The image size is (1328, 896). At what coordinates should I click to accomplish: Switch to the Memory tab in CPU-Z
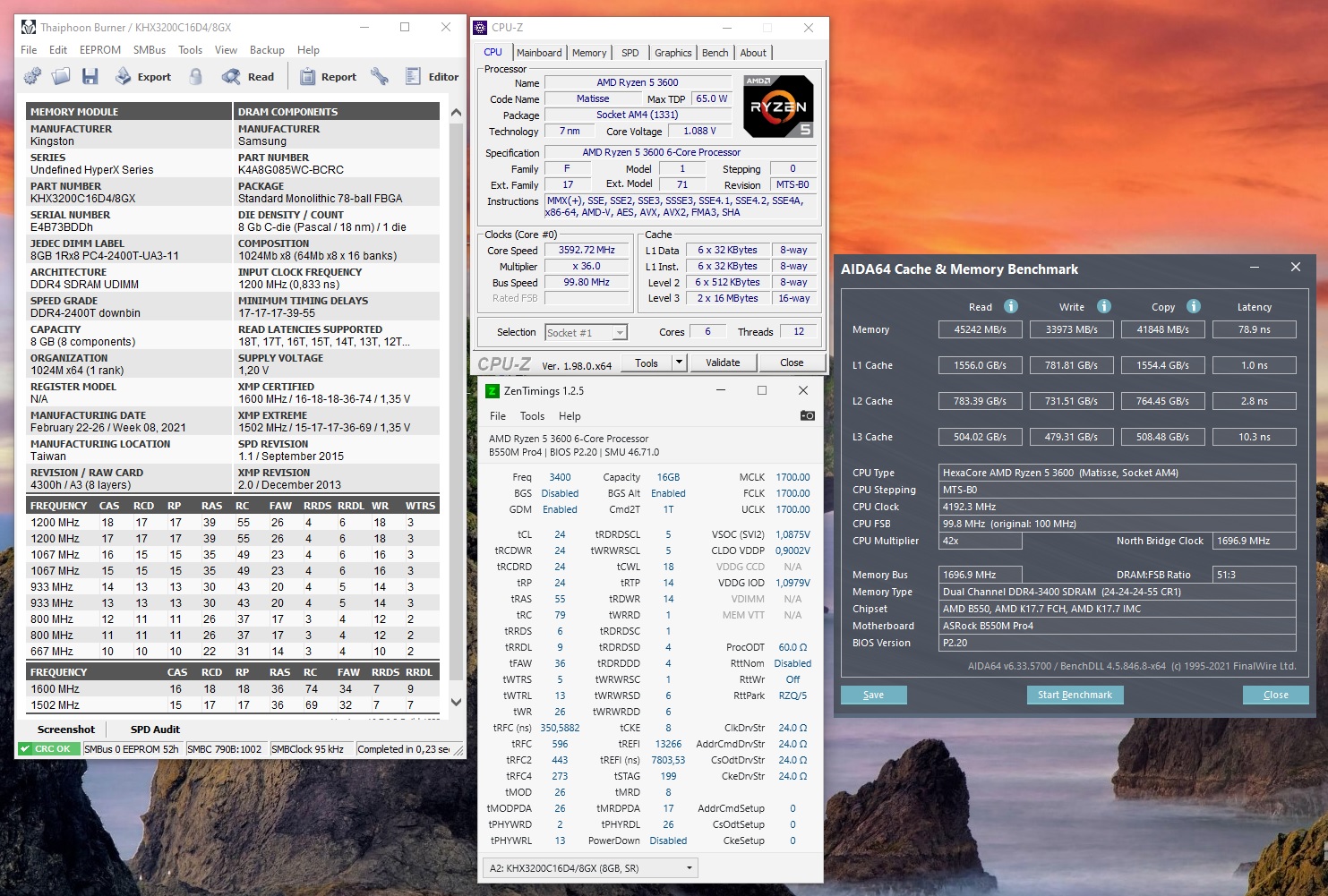click(x=589, y=53)
